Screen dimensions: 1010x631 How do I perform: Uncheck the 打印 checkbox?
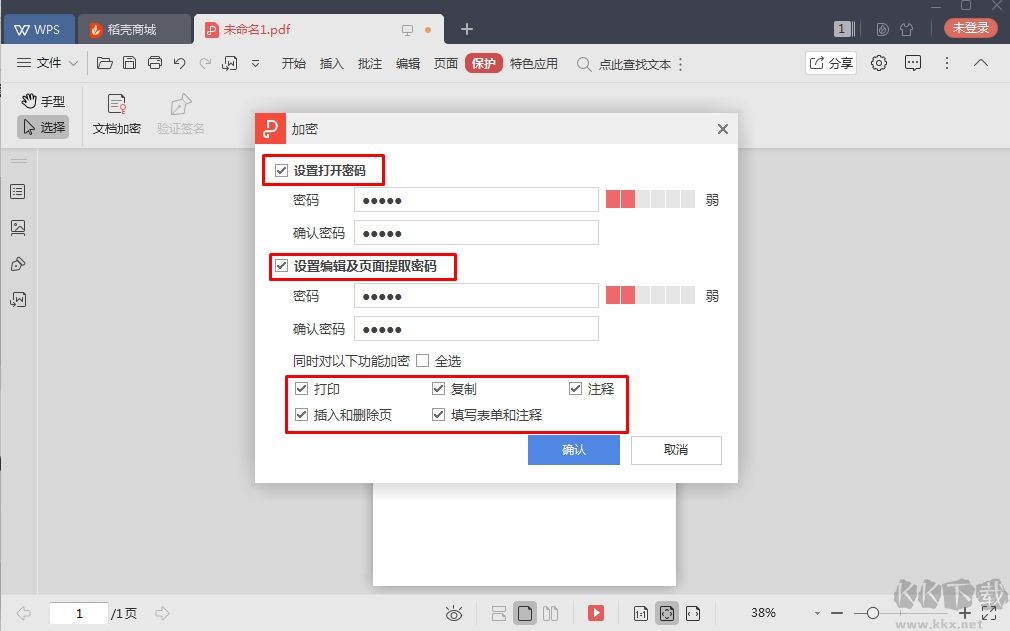coord(301,388)
